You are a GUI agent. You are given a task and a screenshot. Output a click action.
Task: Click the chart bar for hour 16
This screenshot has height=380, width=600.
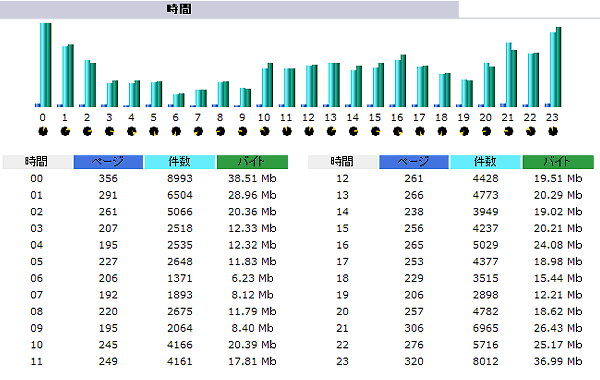(400, 81)
